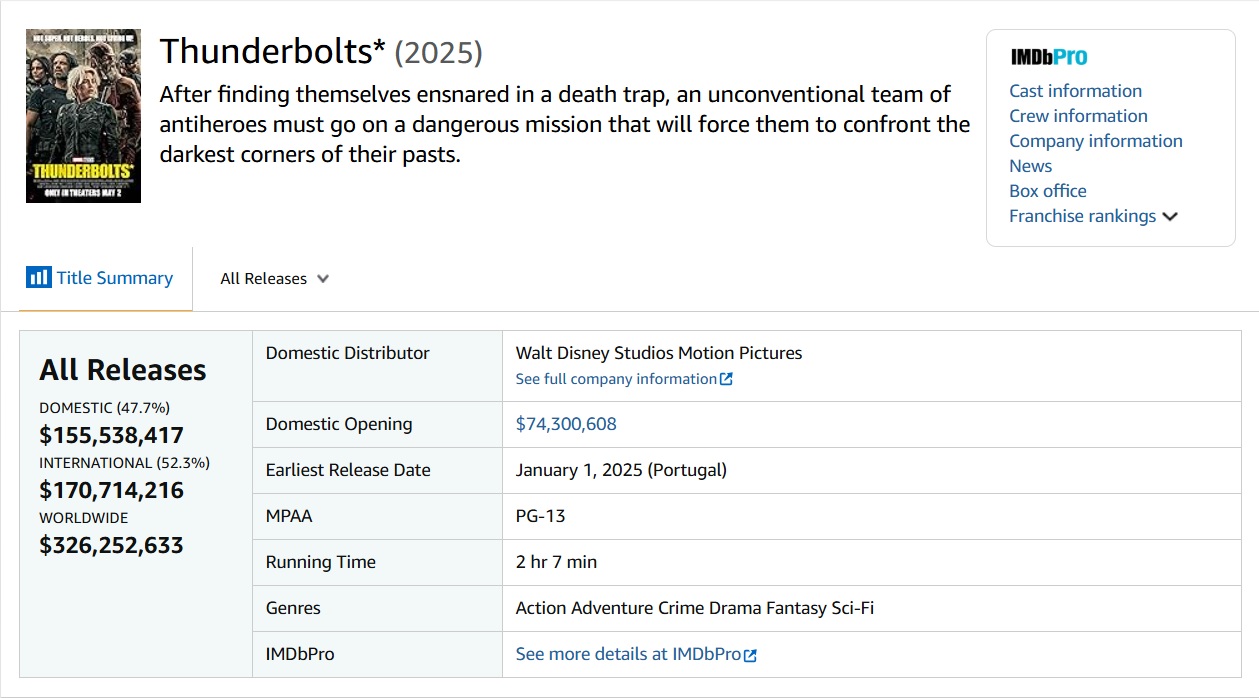The height and width of the screenshot is (698, 1259).
Task: Click the movie plot summary text
Action: tap(565, 125)
